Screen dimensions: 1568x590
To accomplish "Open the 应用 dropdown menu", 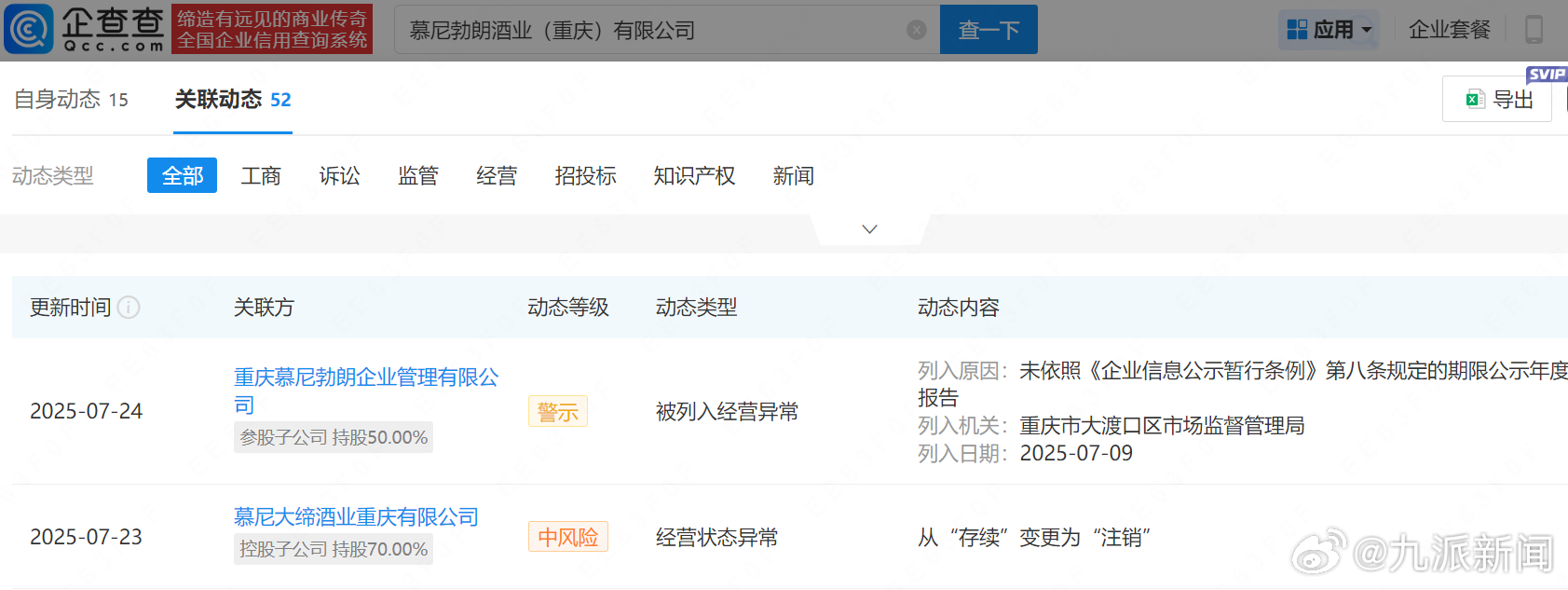I will pos(1329,30).
